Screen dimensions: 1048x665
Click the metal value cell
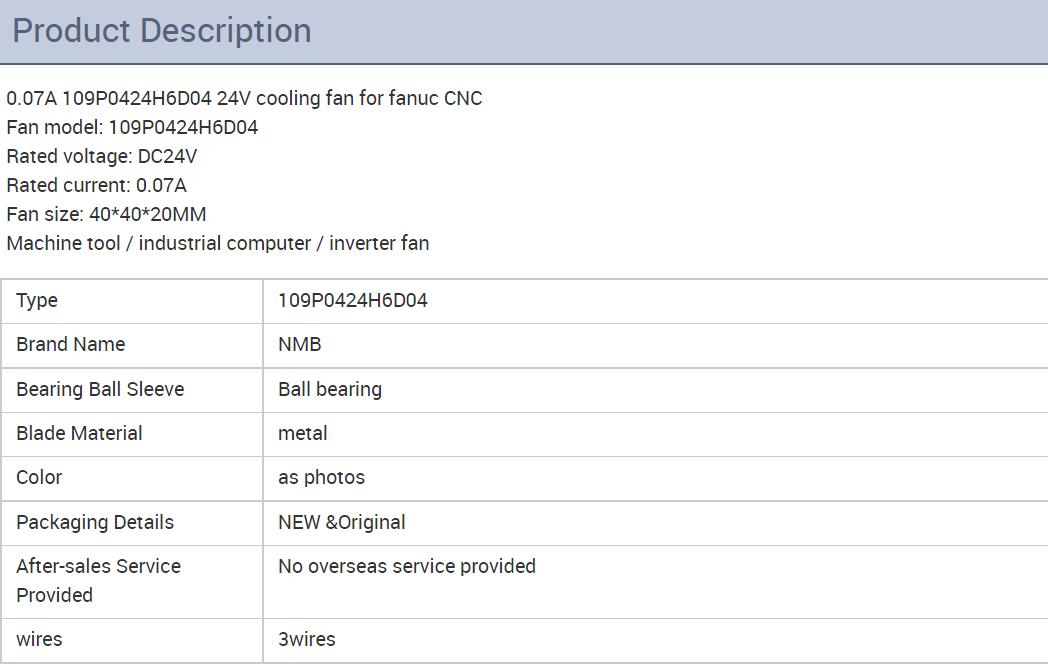(302, 433)
